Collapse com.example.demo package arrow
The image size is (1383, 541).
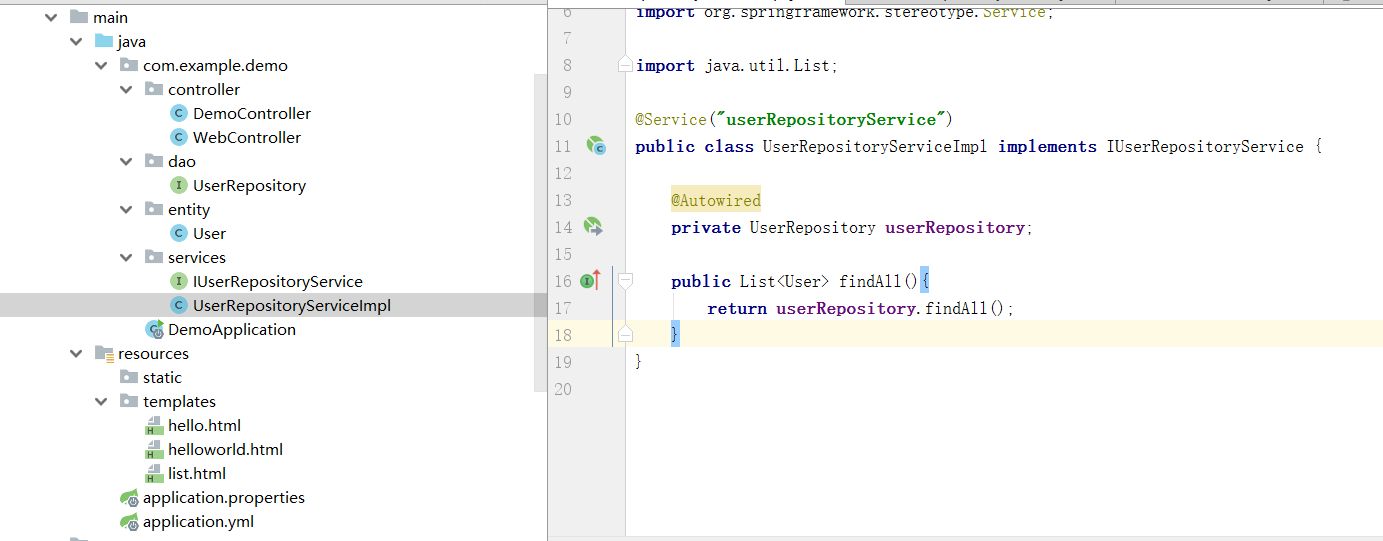coord(101,65)
